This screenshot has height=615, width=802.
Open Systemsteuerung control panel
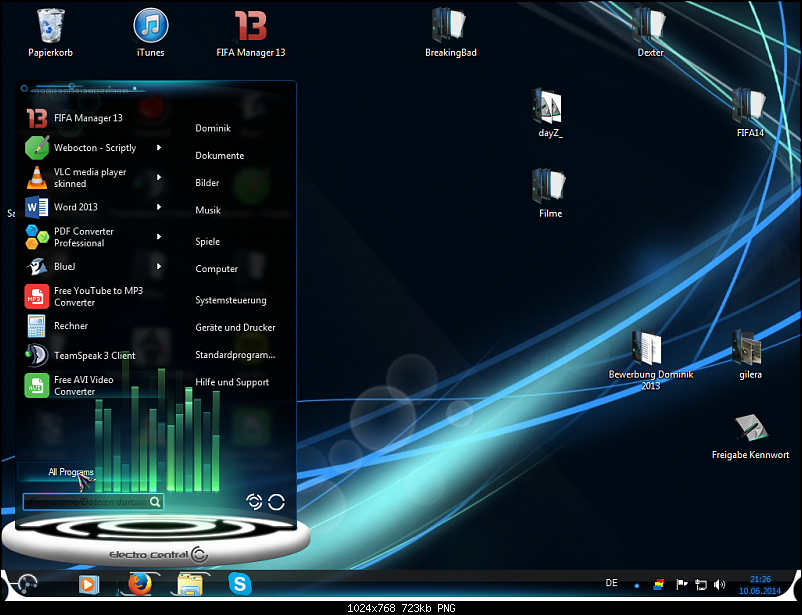(231, 300)
